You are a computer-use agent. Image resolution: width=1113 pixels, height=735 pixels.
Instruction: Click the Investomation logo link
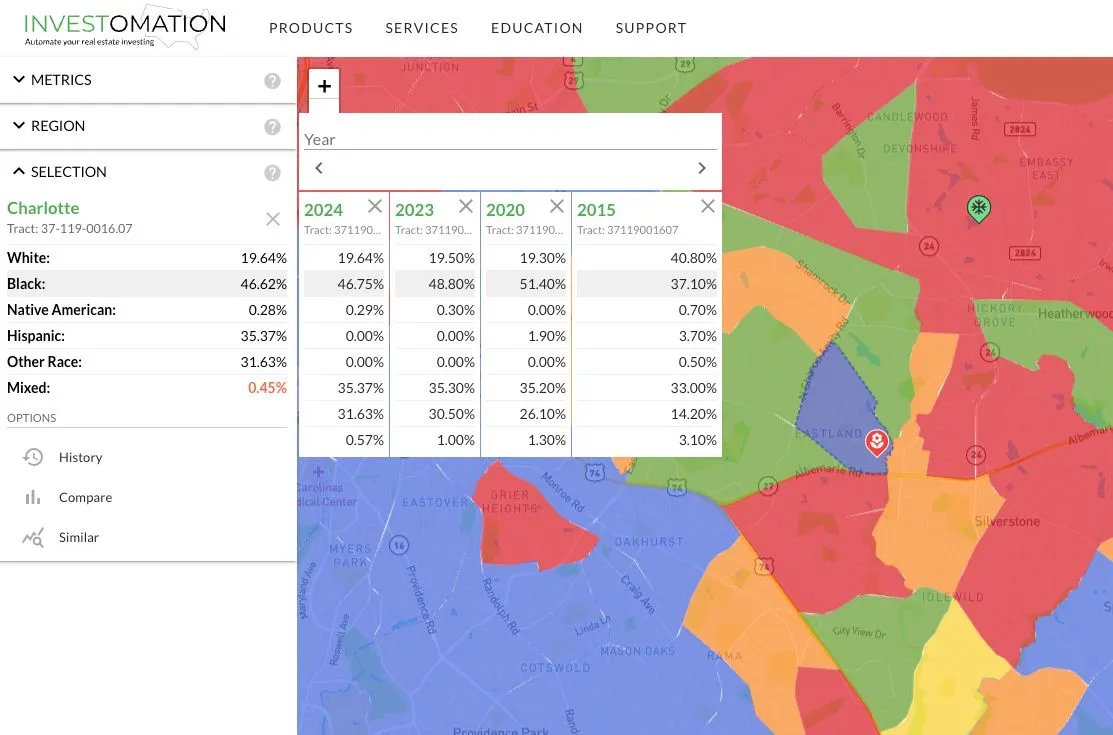[x=125, y=28]
